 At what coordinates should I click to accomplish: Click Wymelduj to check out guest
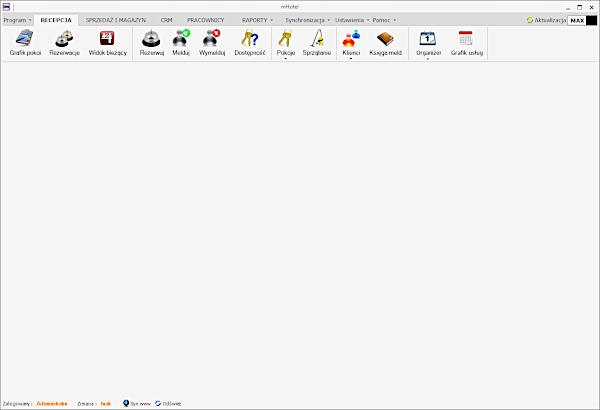(x=211, y=42)
